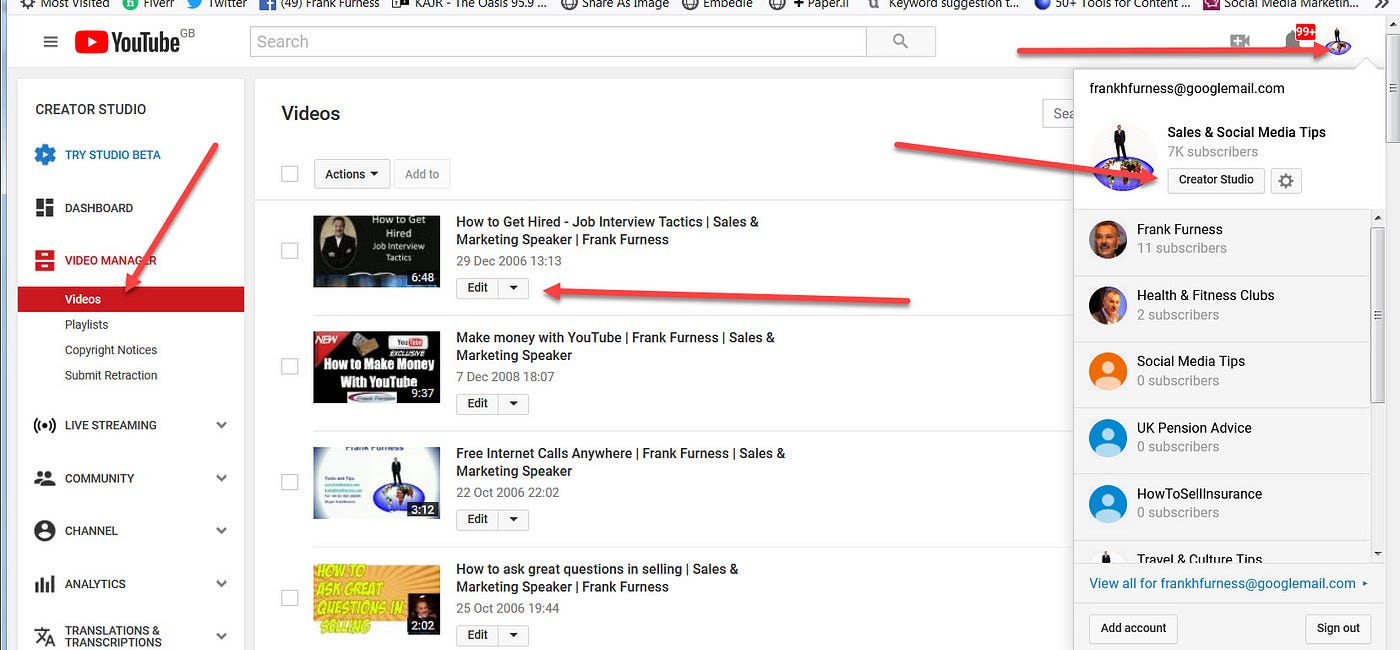Open the upload video camera icon

click(x=1240, y=41)
